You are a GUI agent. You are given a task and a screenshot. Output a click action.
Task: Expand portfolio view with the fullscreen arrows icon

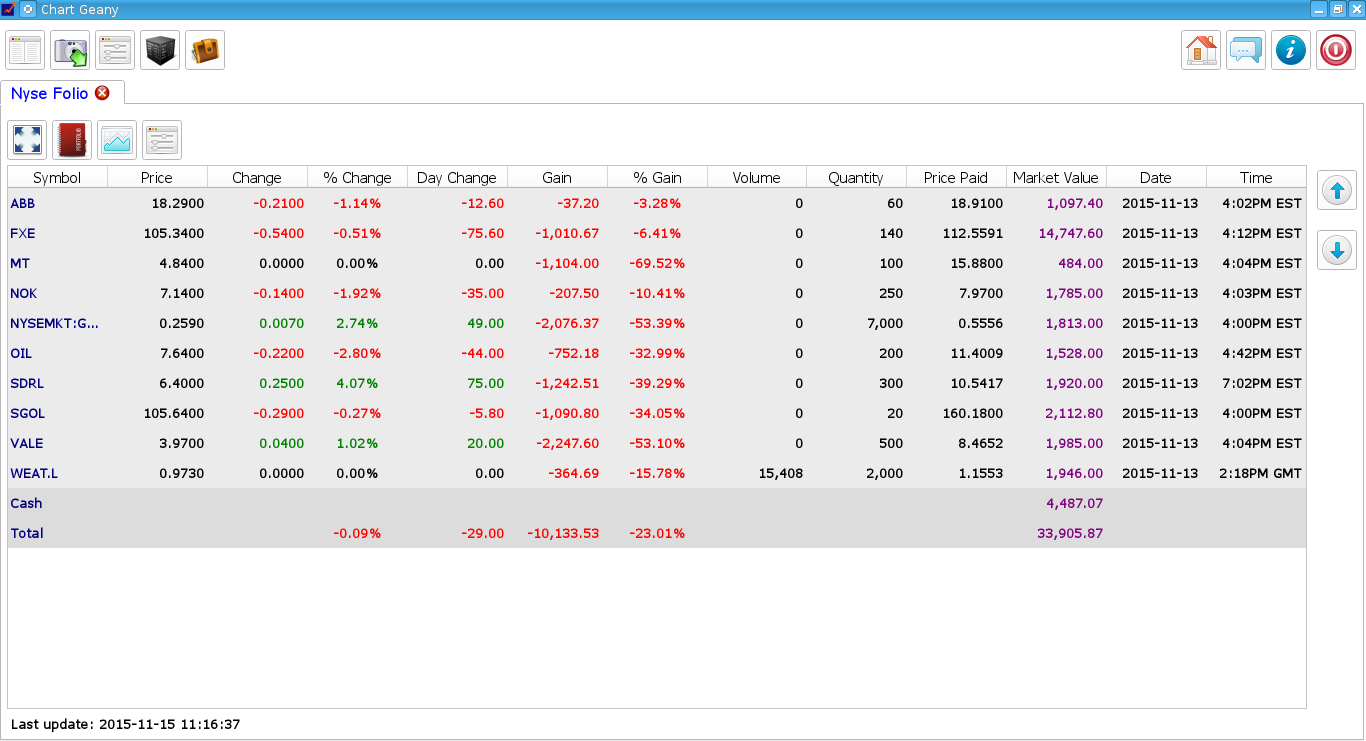27,140
